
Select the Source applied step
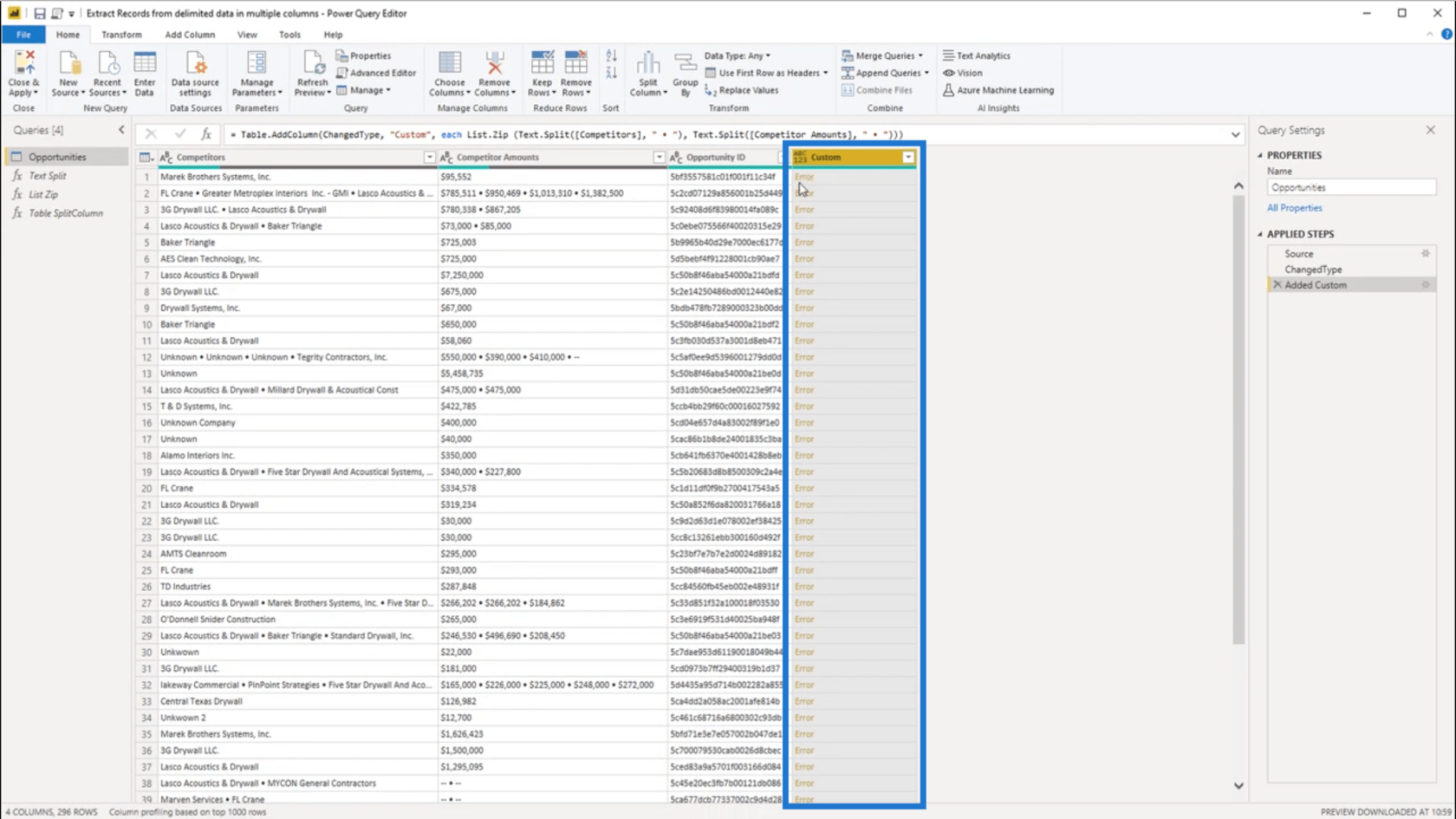click(1298, 254)
